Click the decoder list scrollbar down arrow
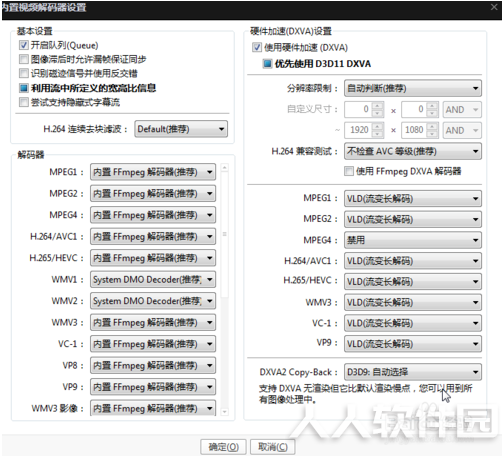The image size is (503, 456). point(225,412)
